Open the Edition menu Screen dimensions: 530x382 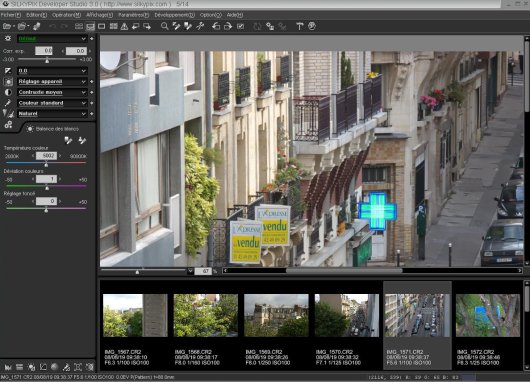(37, 15)
